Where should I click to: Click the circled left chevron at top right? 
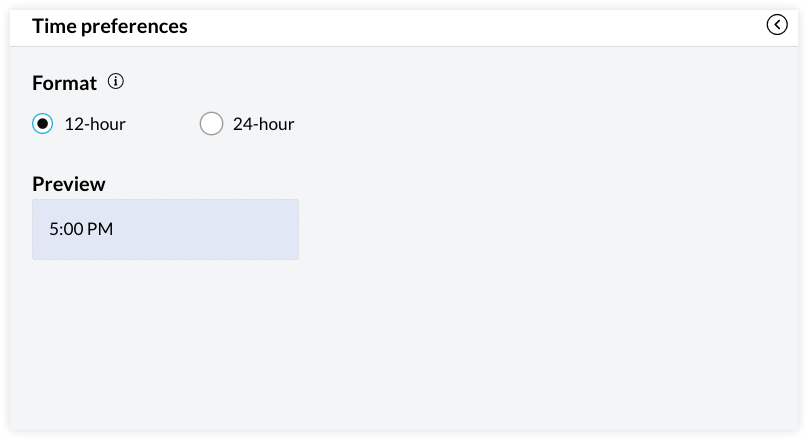(777, 25)
